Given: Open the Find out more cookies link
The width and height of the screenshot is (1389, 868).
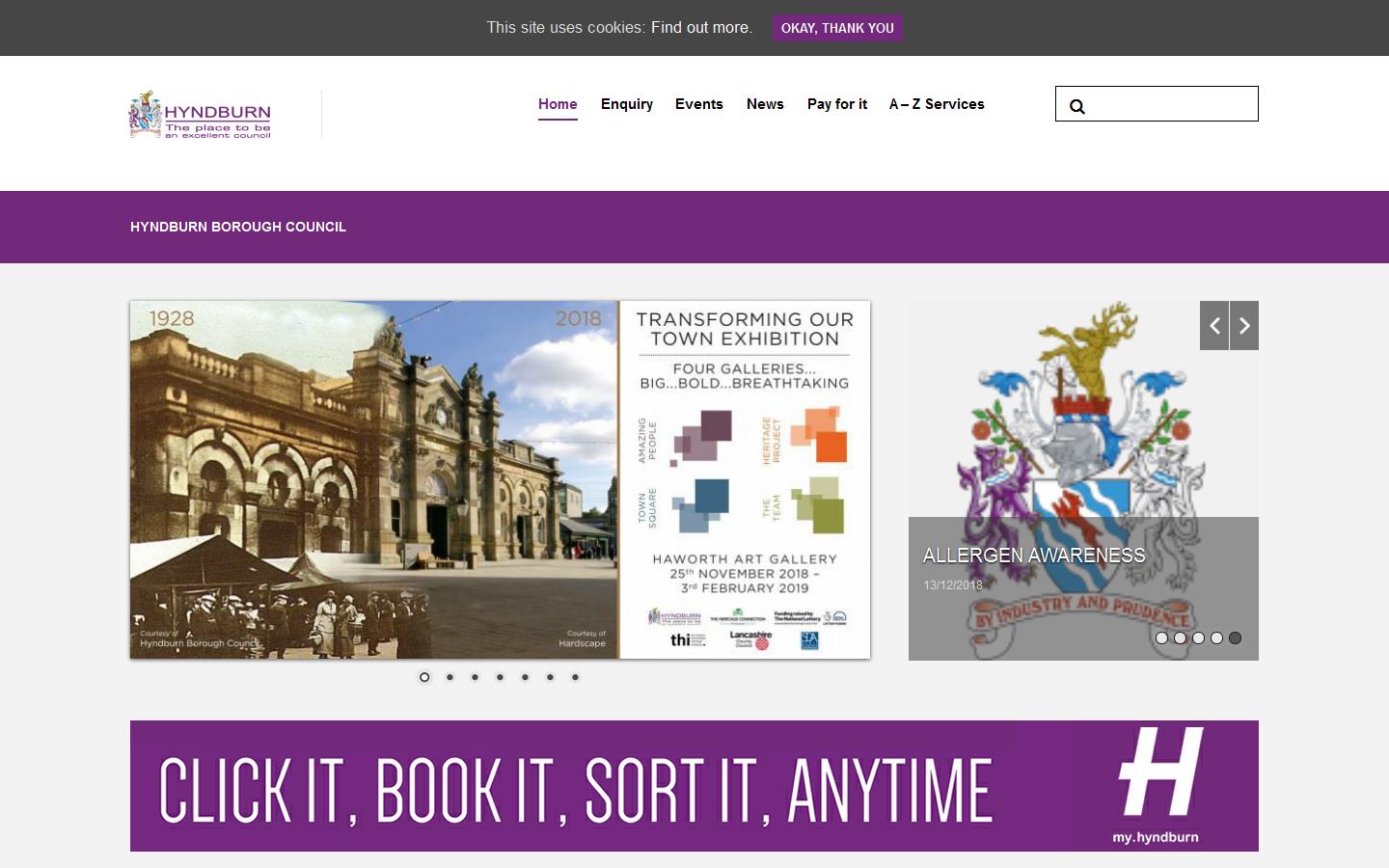Looking at the screenshot, I should pyautogui.click(x=701, y=28).
